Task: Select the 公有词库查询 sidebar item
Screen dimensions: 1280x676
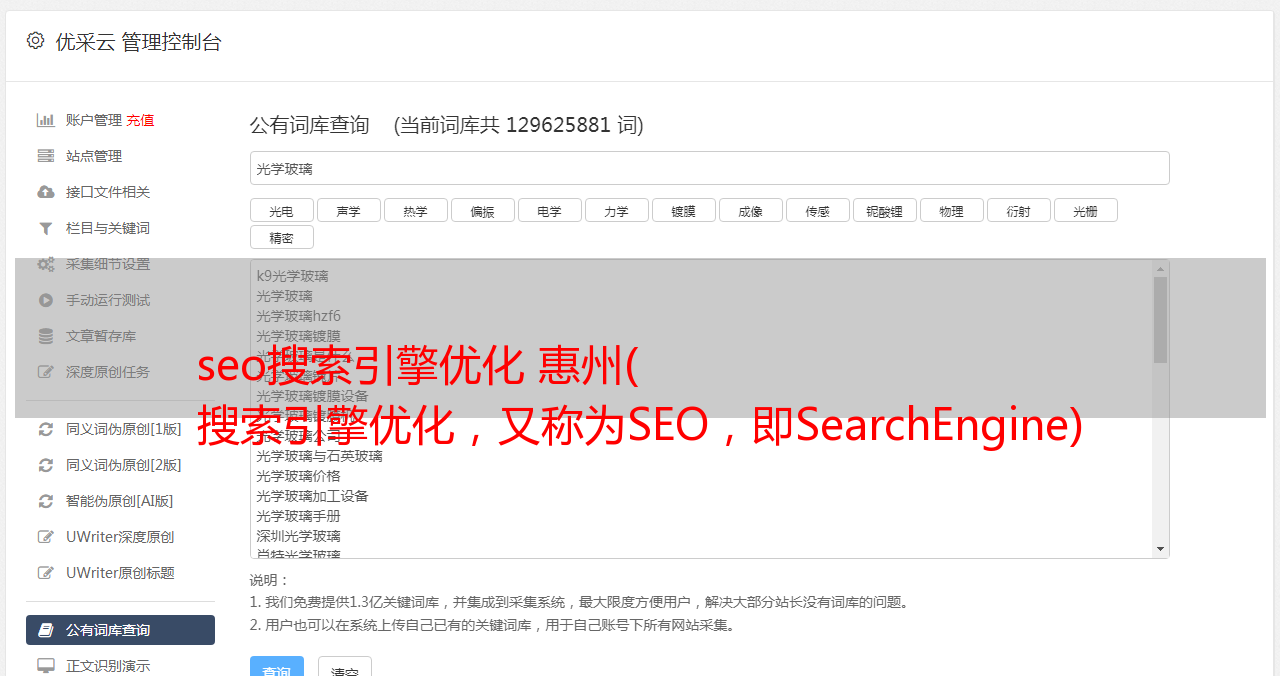Action: tap(120, 630)
